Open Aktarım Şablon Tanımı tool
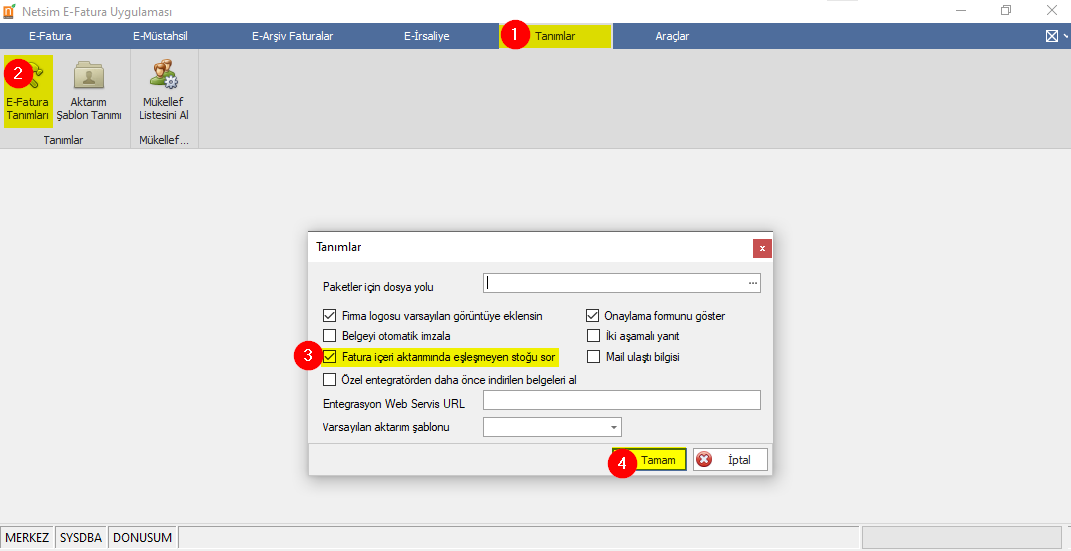1071x551 pixels. [x=89, y=91]
